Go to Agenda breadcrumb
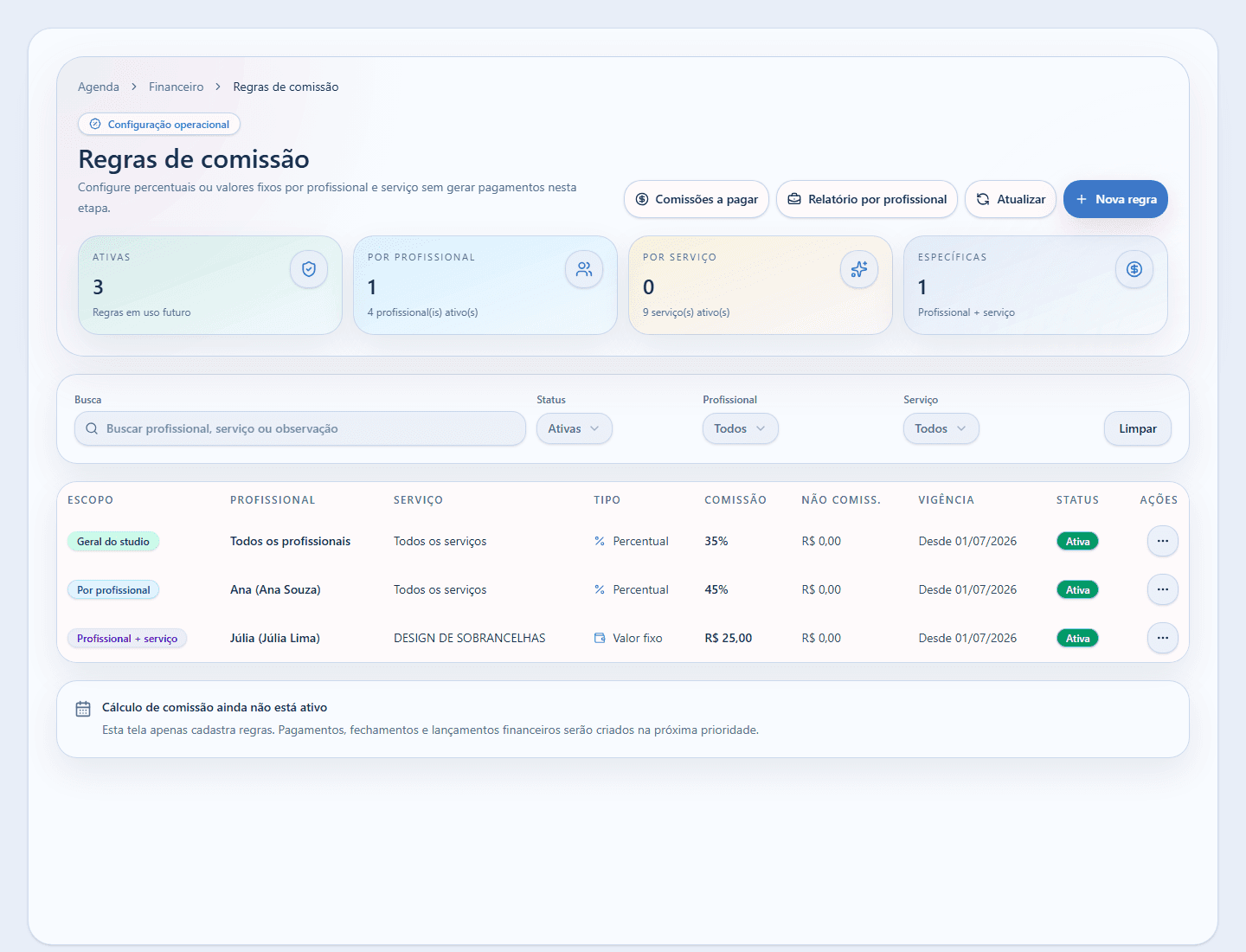The image size is (1246, 952). coord(99,87)
